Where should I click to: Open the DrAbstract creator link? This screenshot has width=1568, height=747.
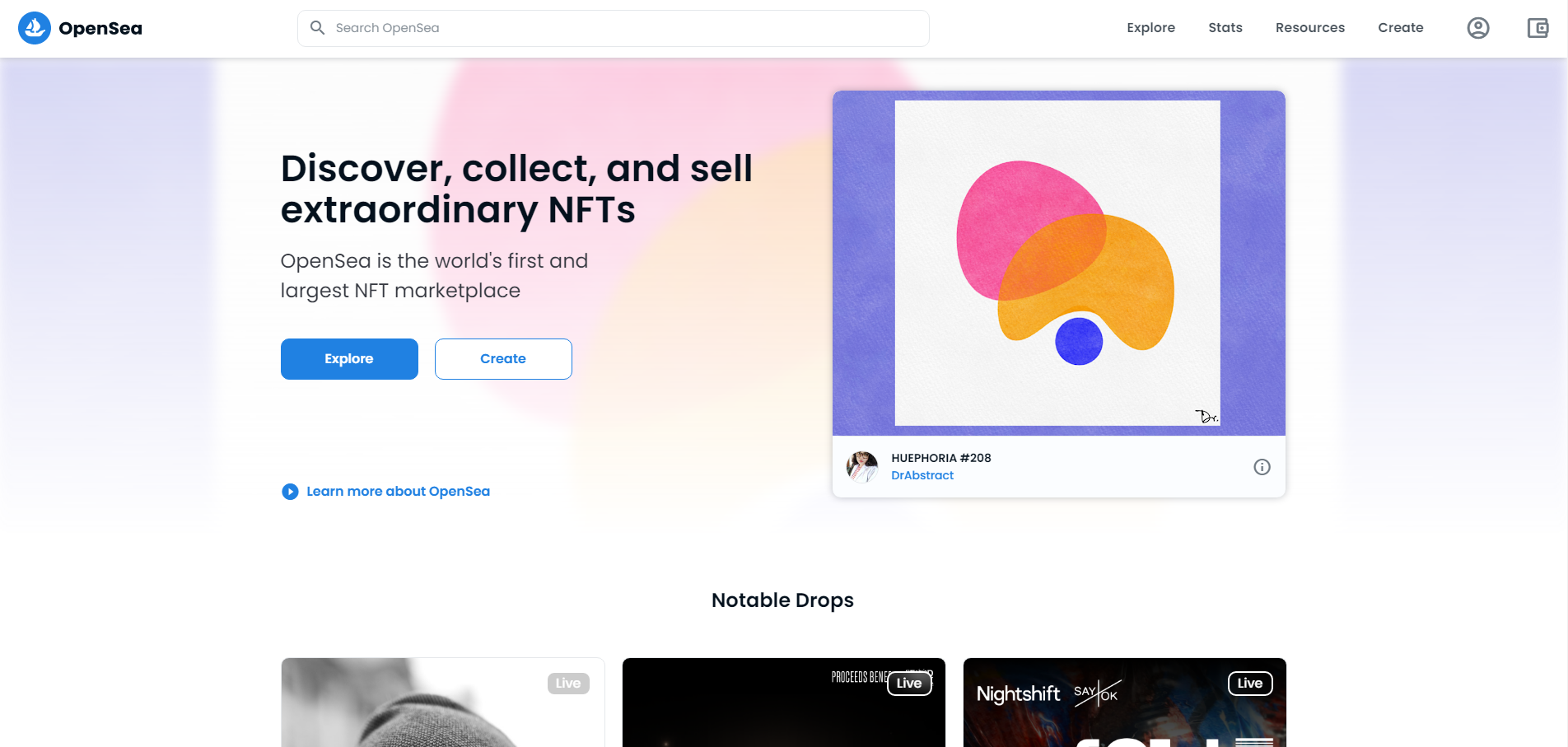(x=922, y=475)
